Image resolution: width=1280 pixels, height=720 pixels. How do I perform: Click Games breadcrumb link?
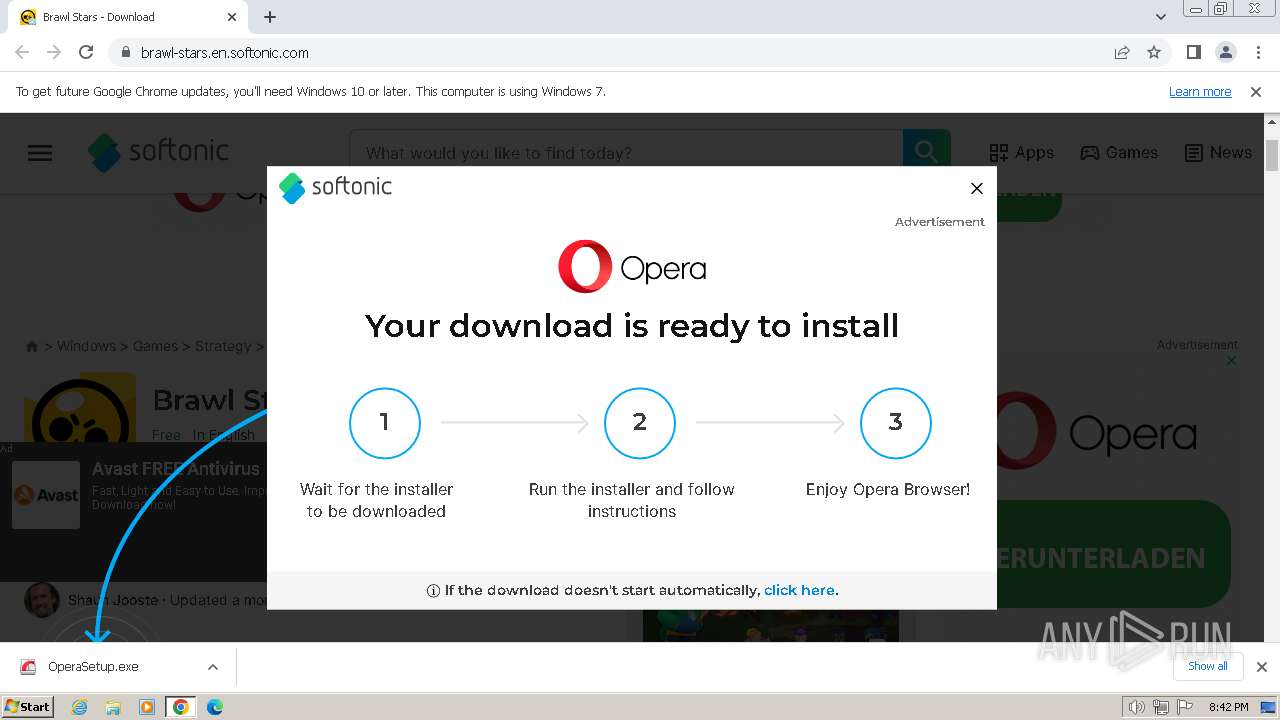coord(155,346)
